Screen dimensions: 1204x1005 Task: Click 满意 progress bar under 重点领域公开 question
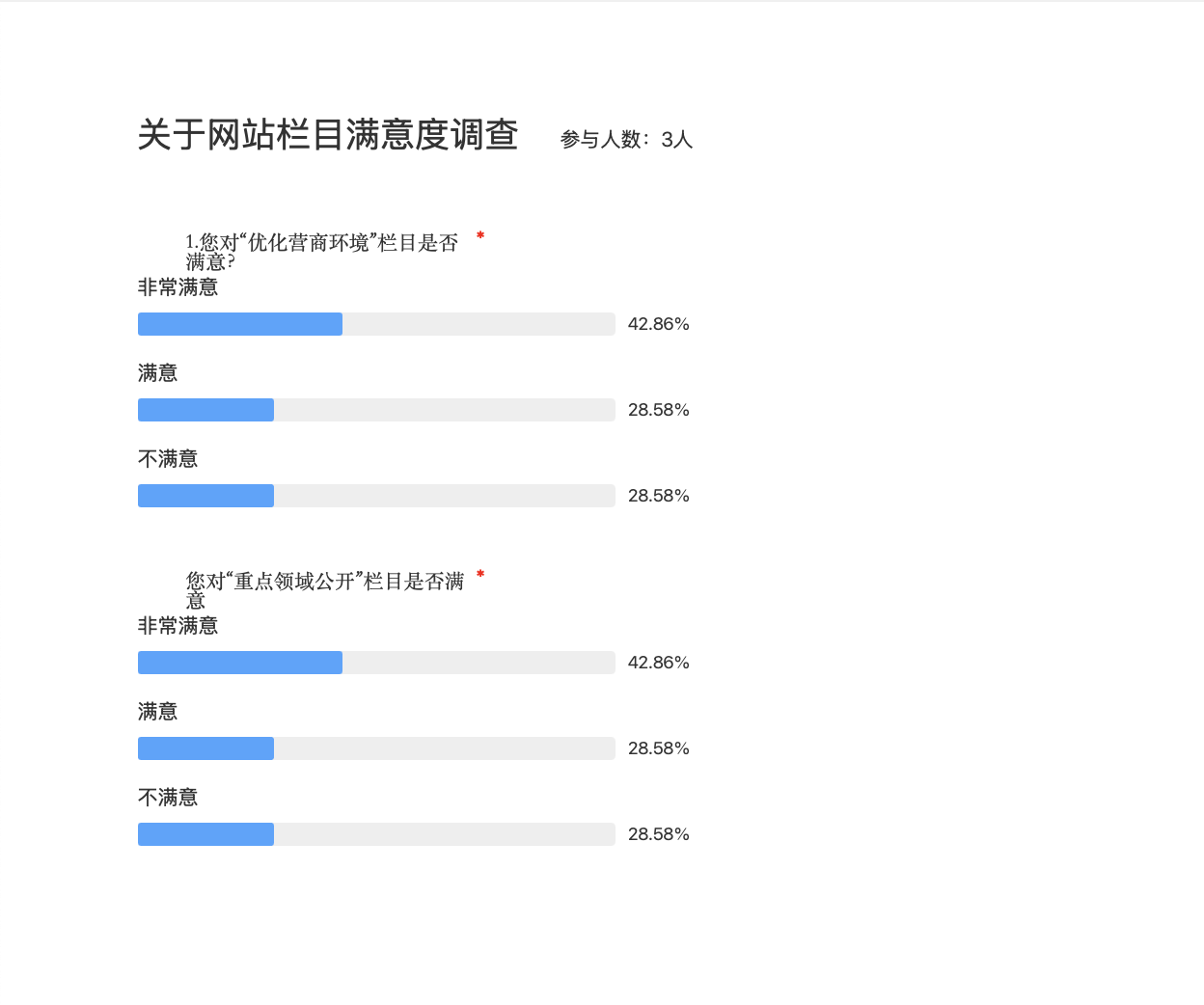[376, 748]
